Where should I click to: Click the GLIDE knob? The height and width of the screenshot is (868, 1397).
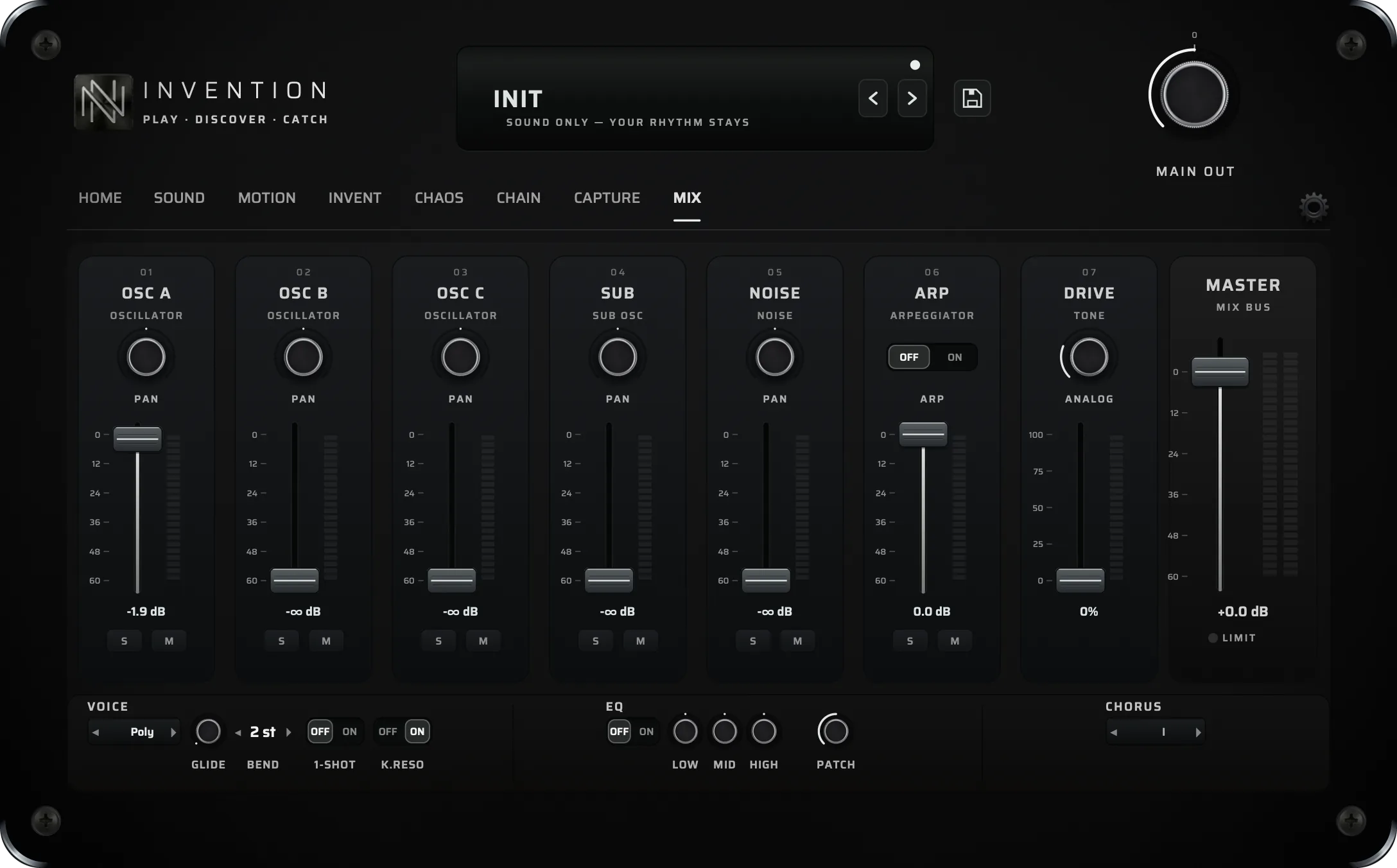(x=208, y=731)
